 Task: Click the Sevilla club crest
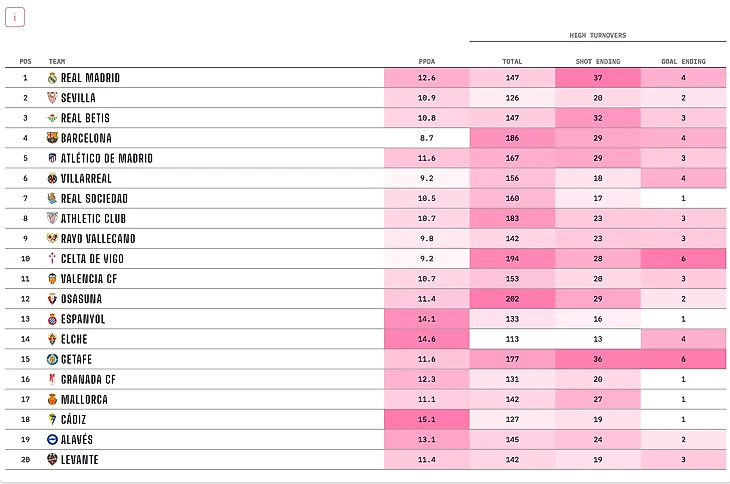coord(52,98)
